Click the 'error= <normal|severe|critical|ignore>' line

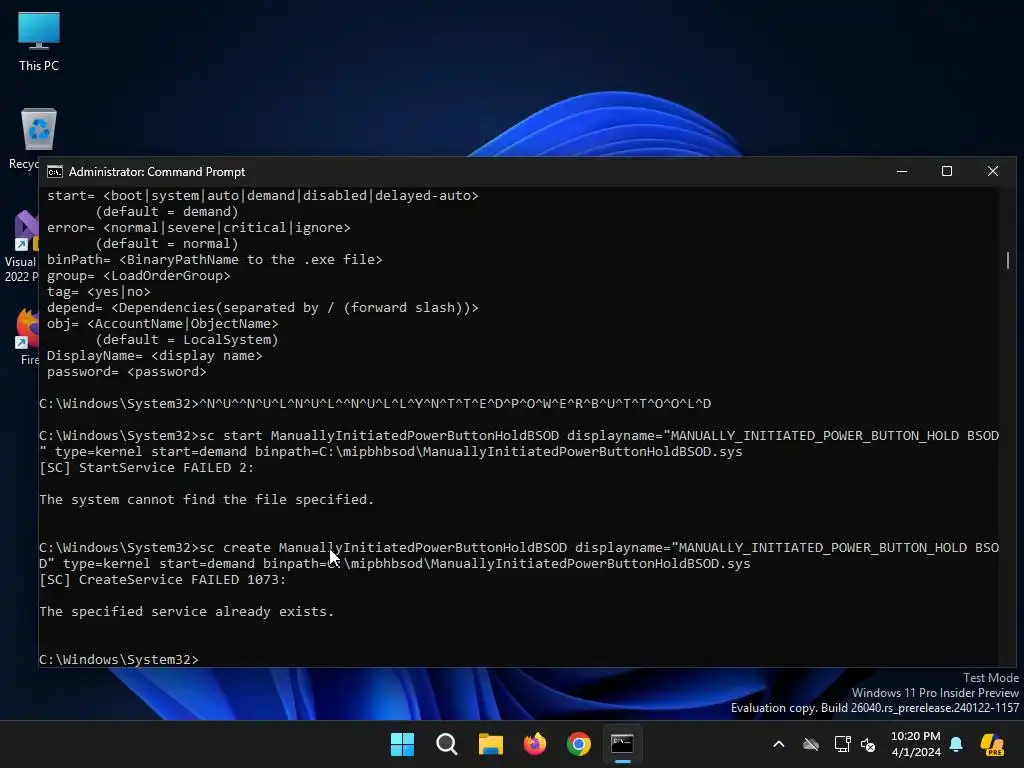click(199, 228)
